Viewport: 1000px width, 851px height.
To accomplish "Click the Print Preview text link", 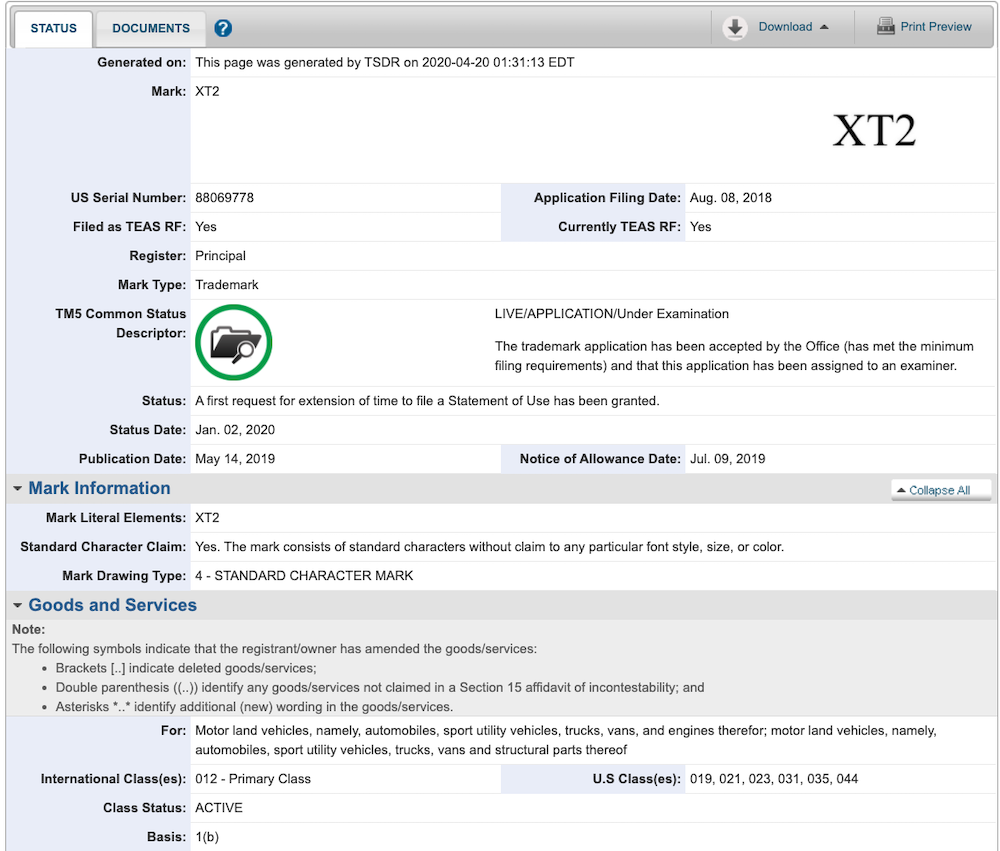I will pos(936,27).
